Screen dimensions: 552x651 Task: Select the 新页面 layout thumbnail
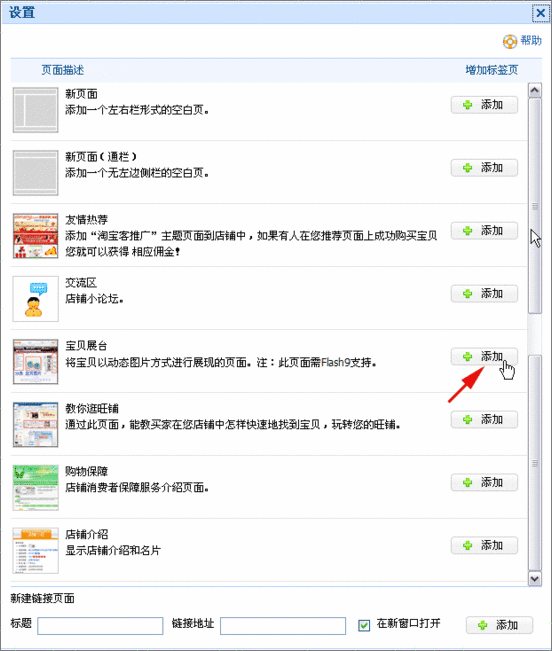tap(35, 110)
